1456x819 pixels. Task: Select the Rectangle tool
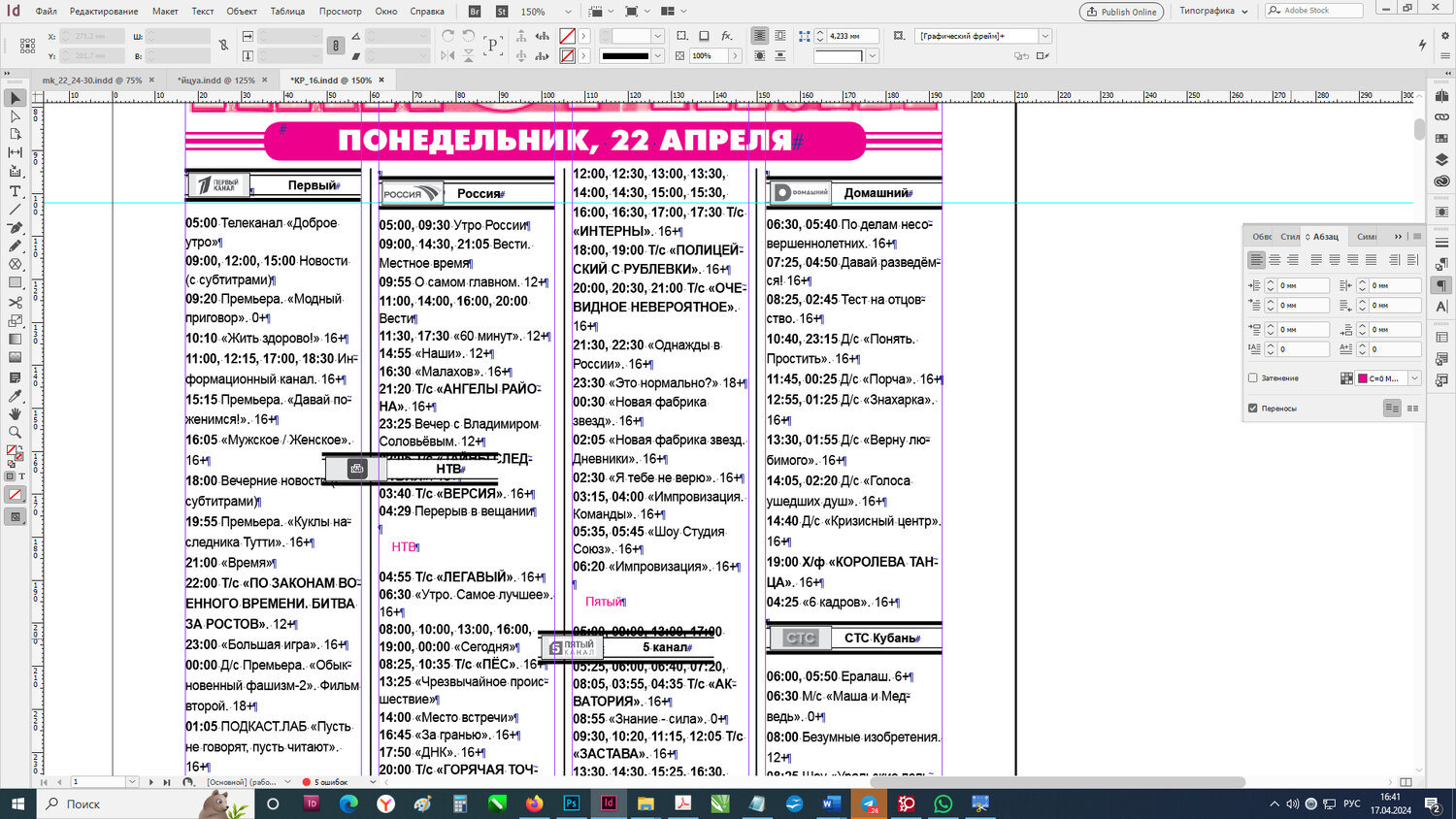click(15, 283)
